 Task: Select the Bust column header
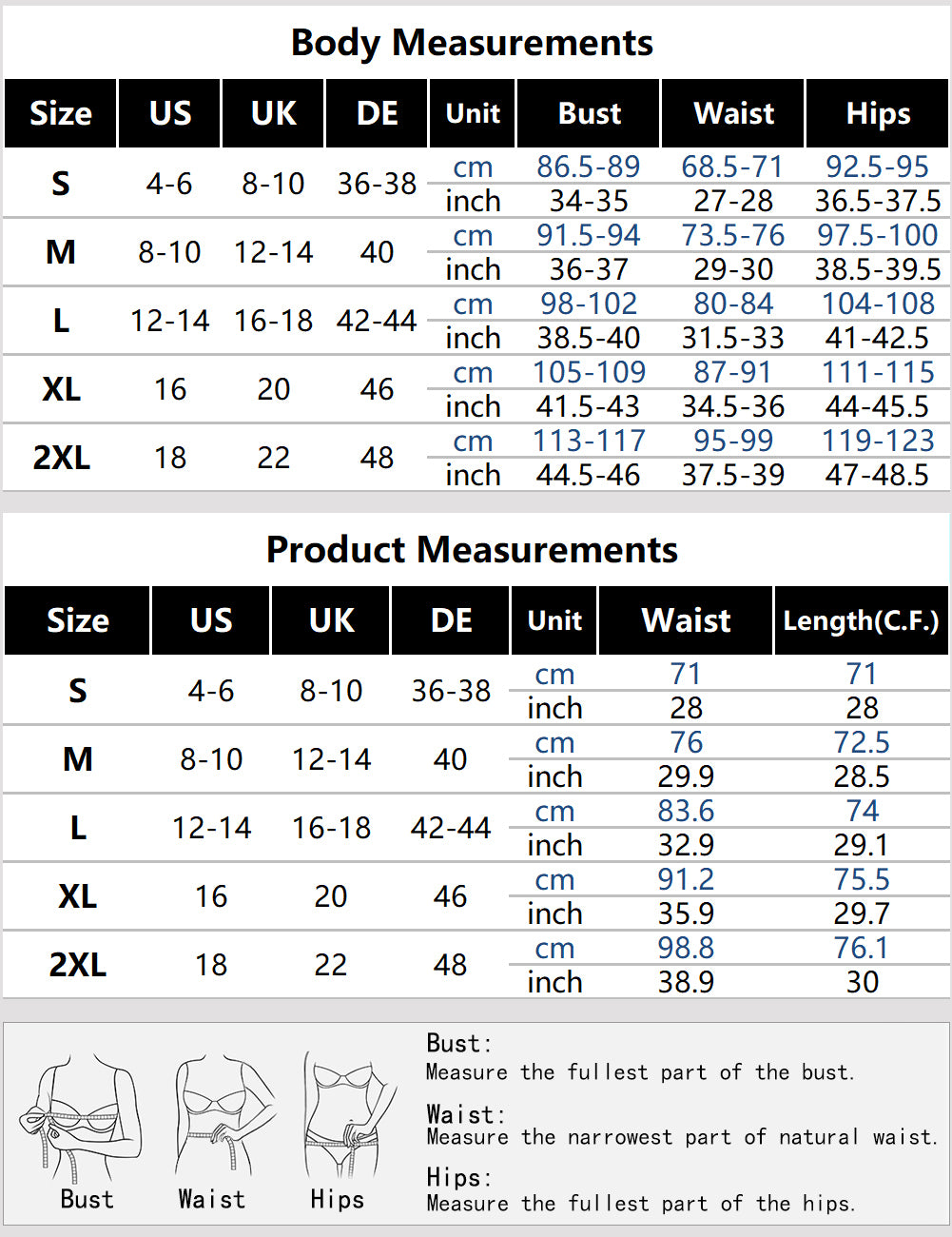[x=589, y=113]
